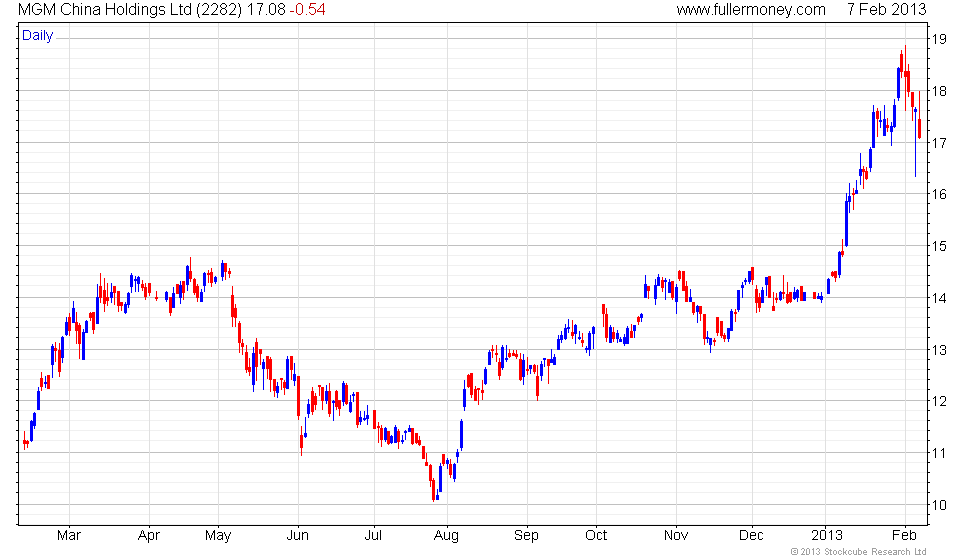Click the red price change -0.54
Viewport: 980px width, 560px height.
pyautogui.click(x=308, y=9)
